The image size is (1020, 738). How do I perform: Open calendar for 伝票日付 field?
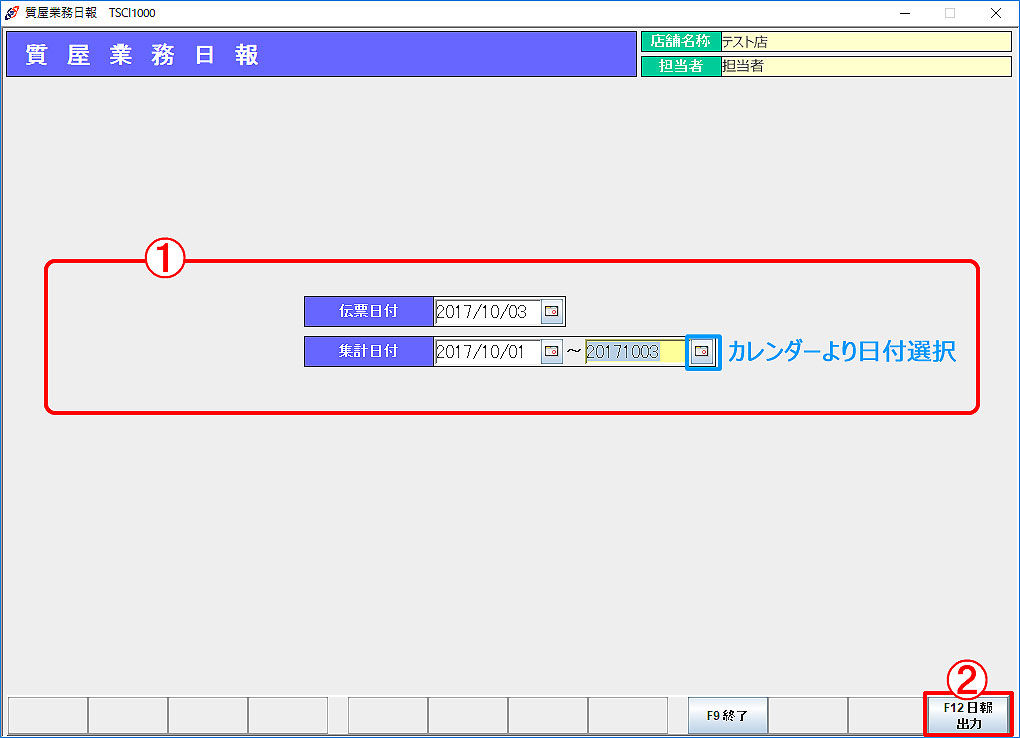pyautogui.click(x=552, y=311)
